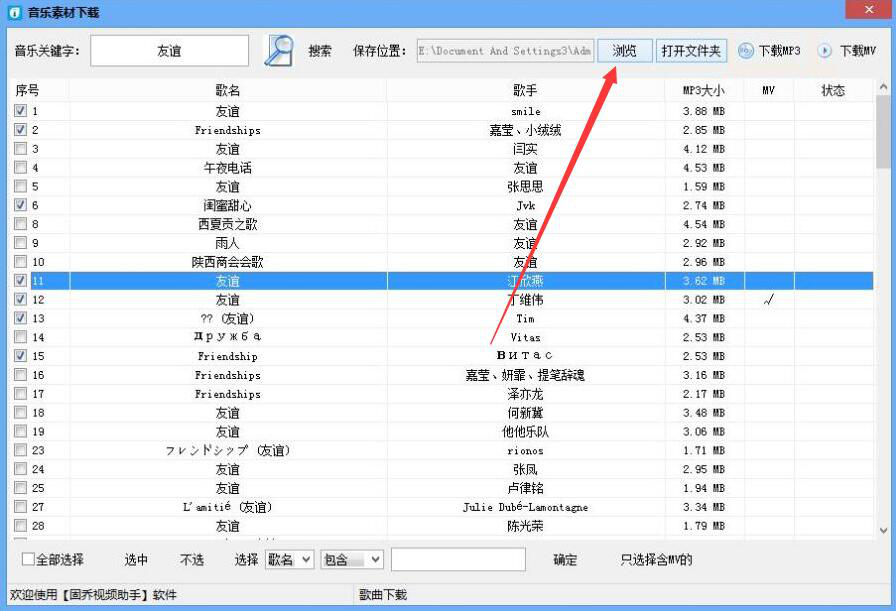This screenshot has height=611, width=896.
Task: Click artist 张思思 in row 5
Action: [525, 186]
